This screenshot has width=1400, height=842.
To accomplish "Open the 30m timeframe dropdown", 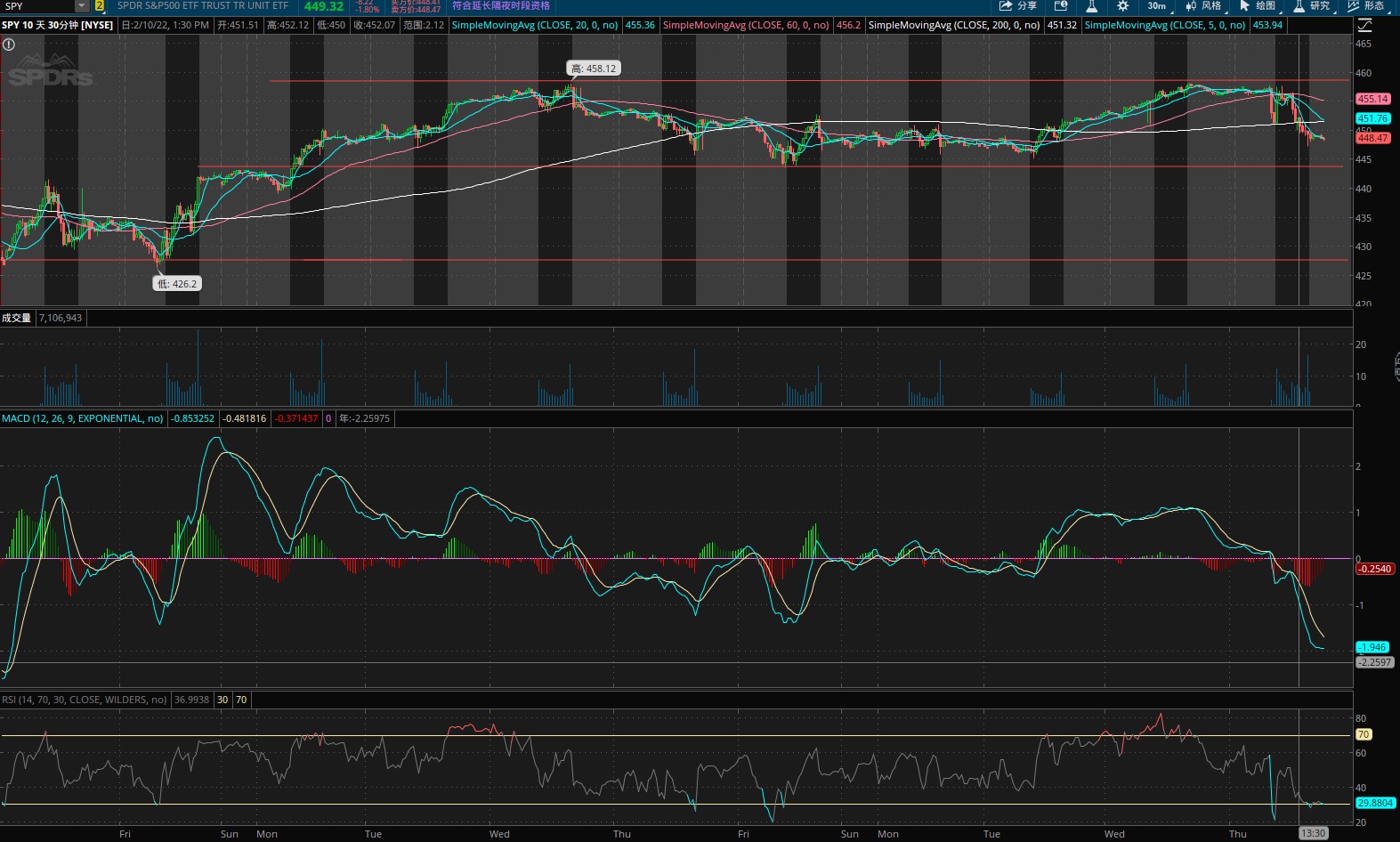I will pos(1156,5).
